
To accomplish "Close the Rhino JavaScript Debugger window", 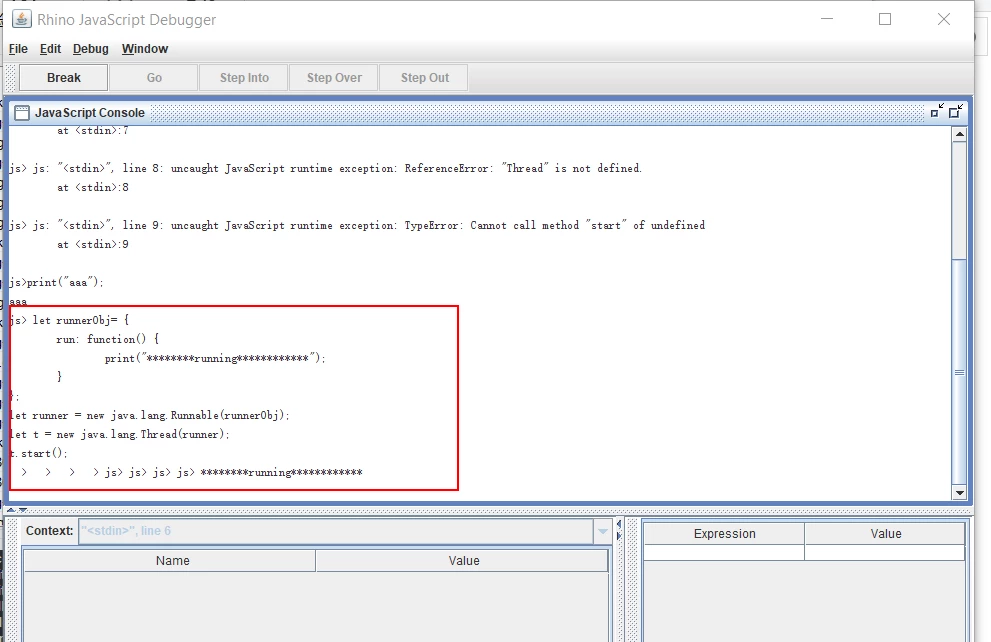I will point(944,19).
